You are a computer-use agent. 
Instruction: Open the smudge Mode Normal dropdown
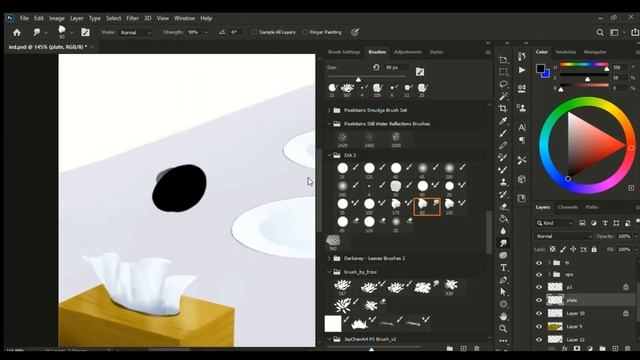point(136,33)
